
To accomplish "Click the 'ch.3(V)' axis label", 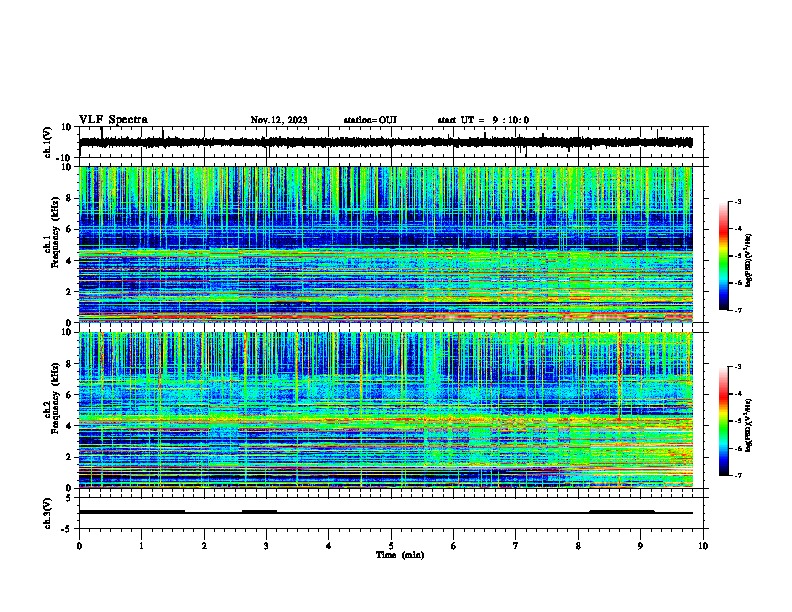I will tap(48, 513).
